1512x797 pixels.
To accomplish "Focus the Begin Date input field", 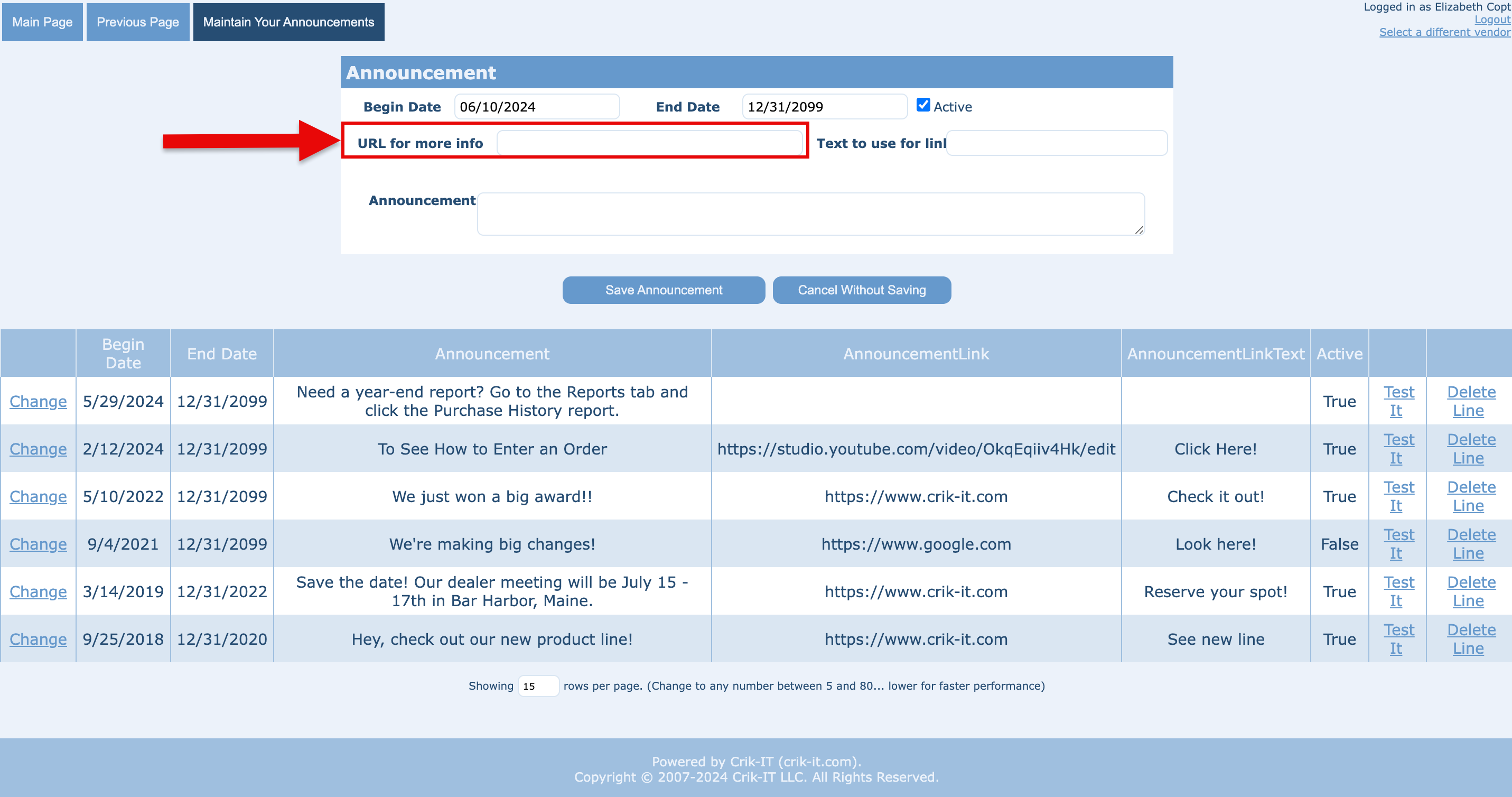I will click(536, 107).
